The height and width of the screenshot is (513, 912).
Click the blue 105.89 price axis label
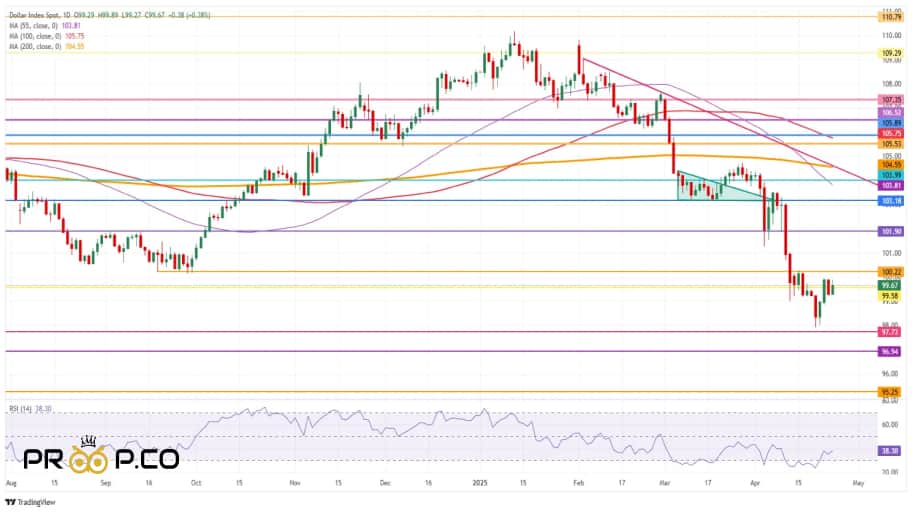(x=891, y=123)
